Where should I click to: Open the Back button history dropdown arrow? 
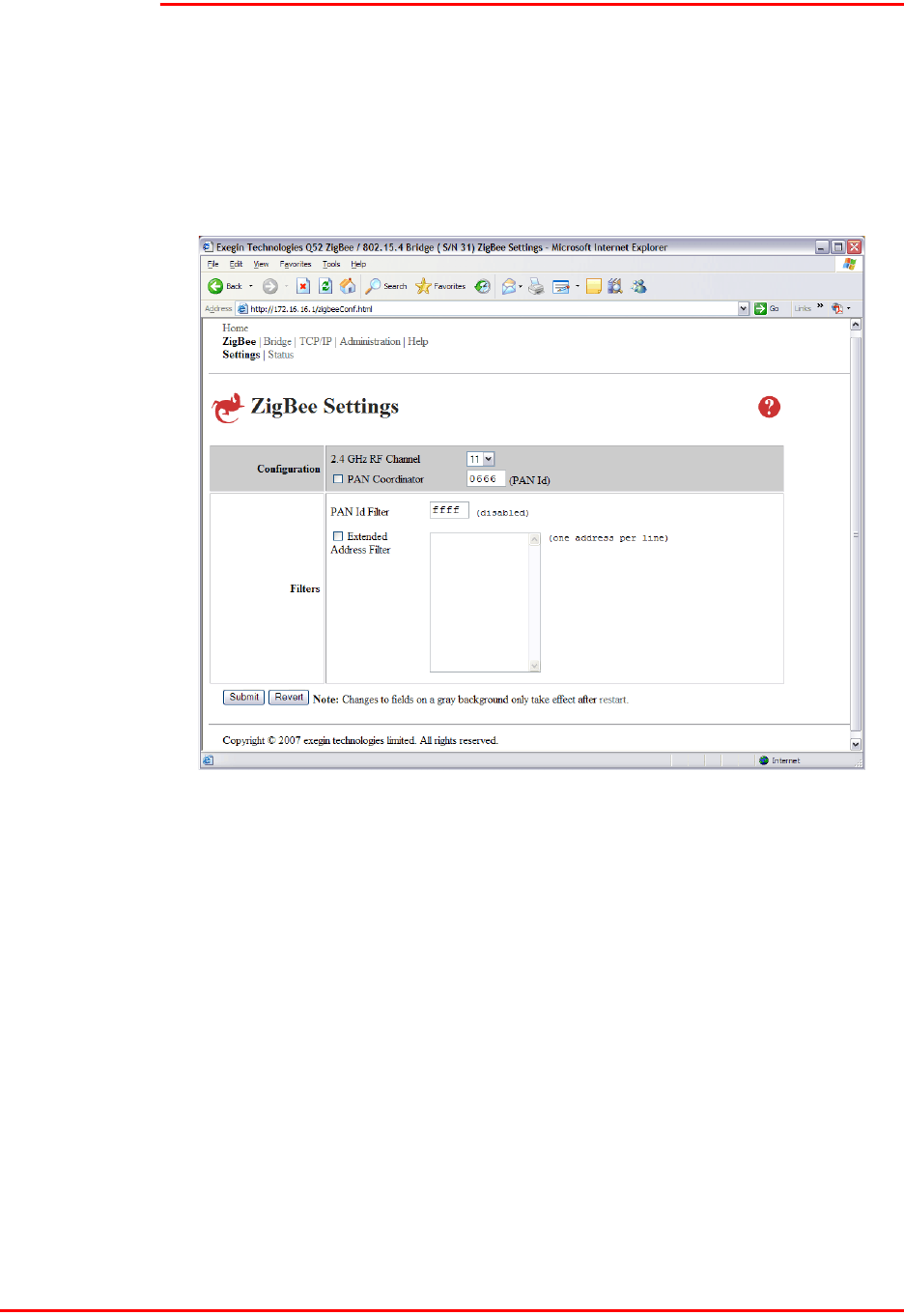tap(251, 286)
